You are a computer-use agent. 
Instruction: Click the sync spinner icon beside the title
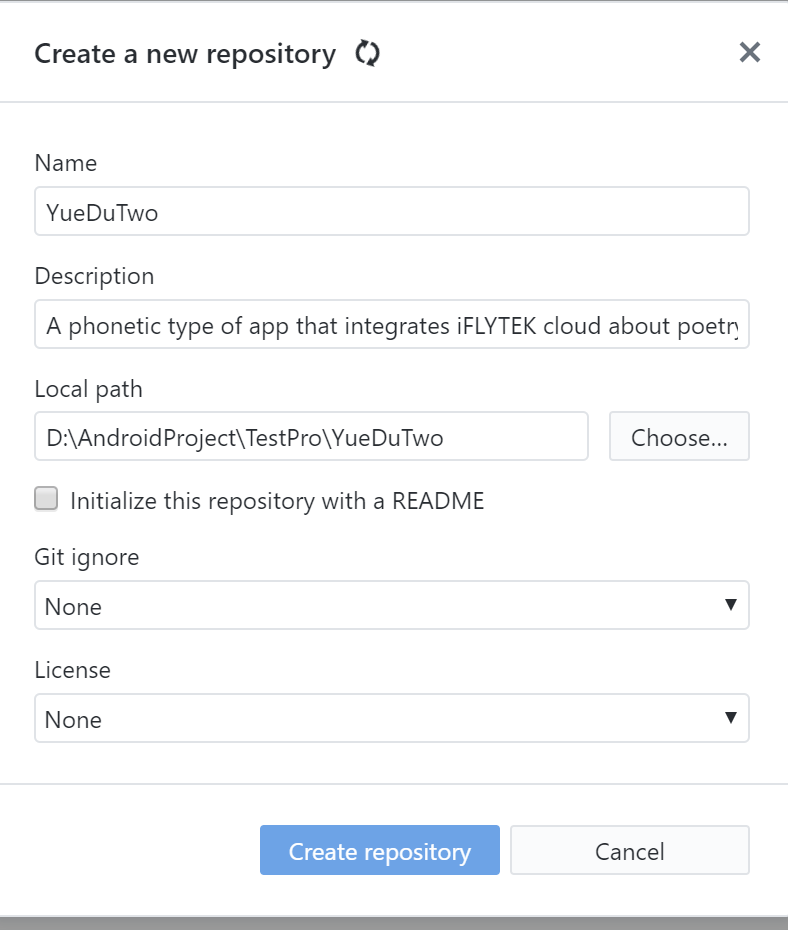click(367, 53)
